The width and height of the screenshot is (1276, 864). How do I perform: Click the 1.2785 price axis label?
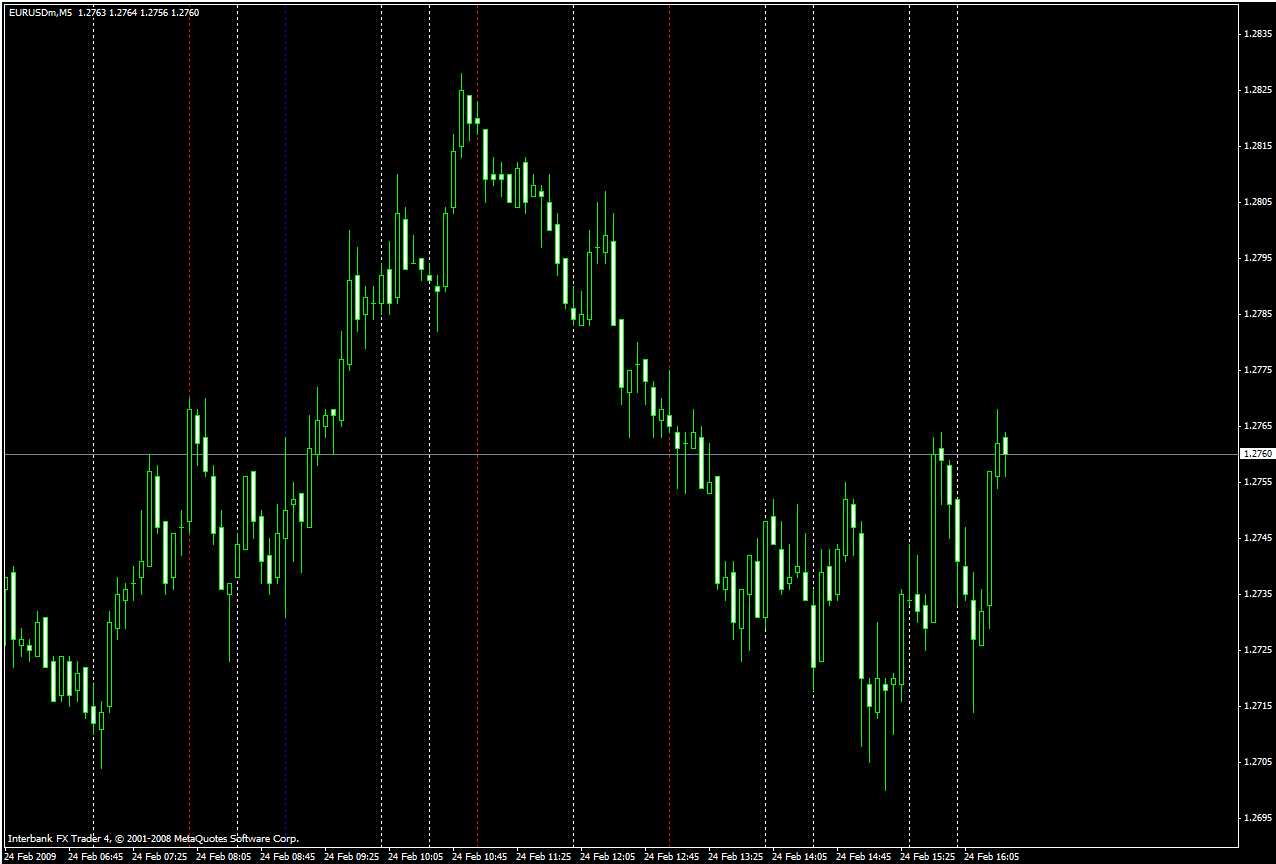[1256, 314]
